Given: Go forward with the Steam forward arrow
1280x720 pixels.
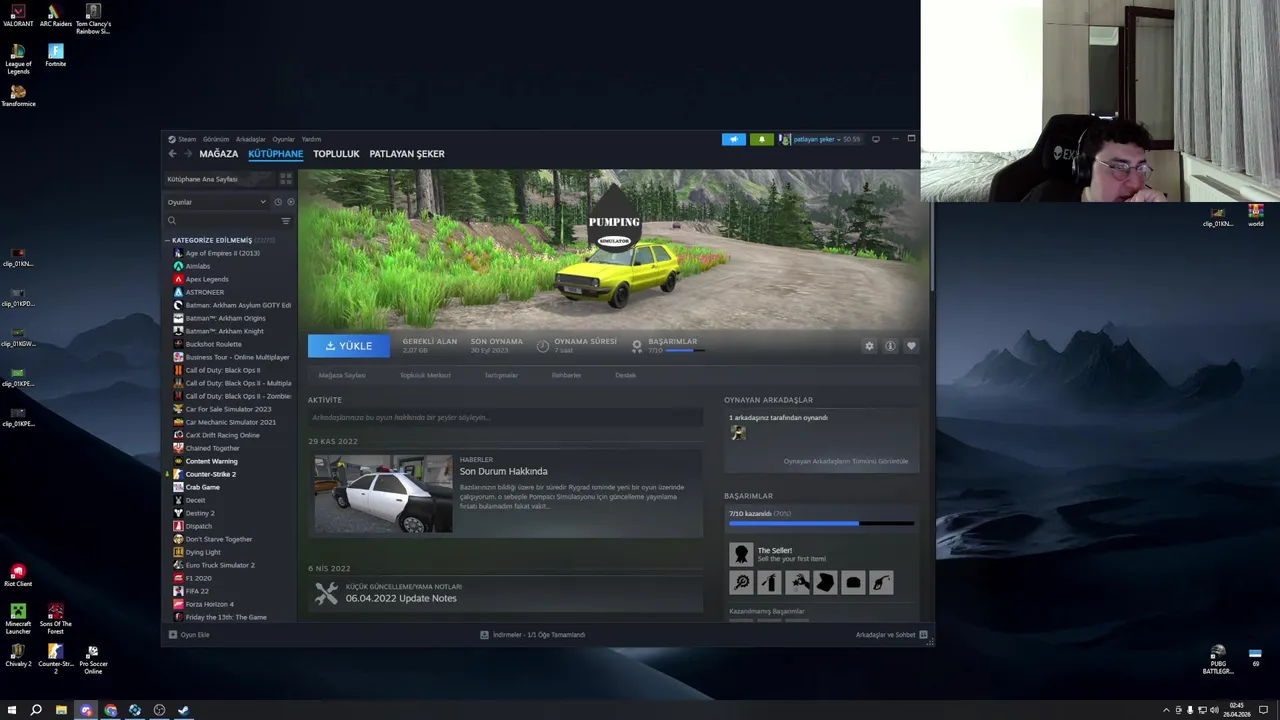Looking at the screenshot, I should click(187, 154).
